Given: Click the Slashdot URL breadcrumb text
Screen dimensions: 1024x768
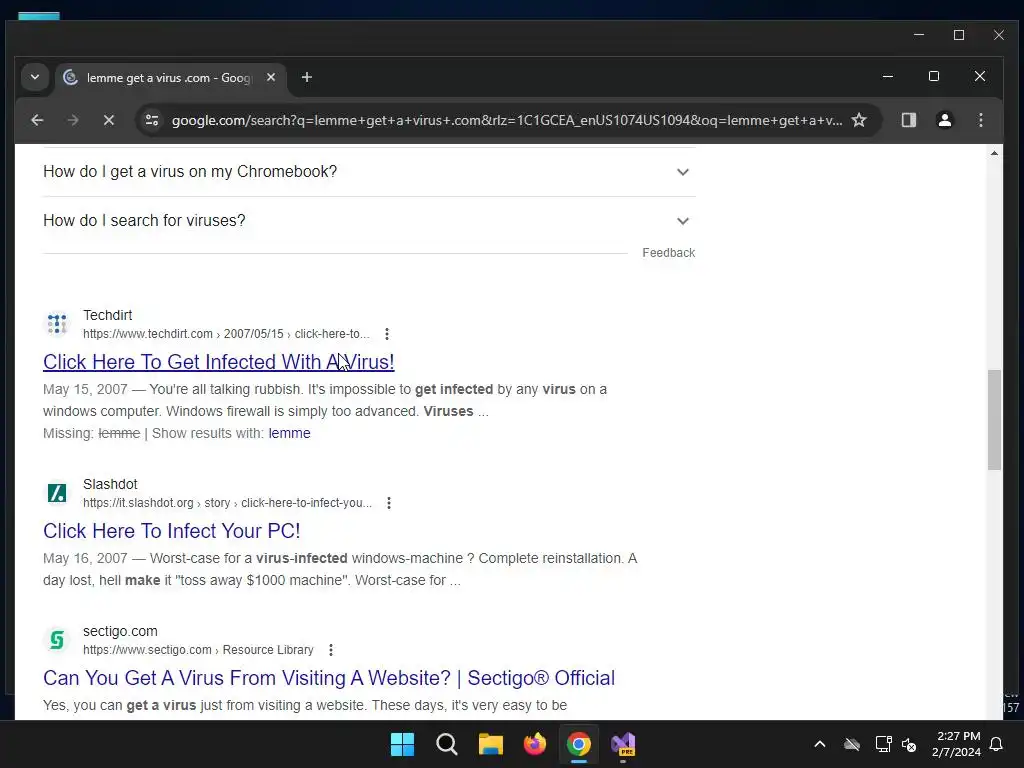Looking at the screenshot, I should (x=227, y=503).
